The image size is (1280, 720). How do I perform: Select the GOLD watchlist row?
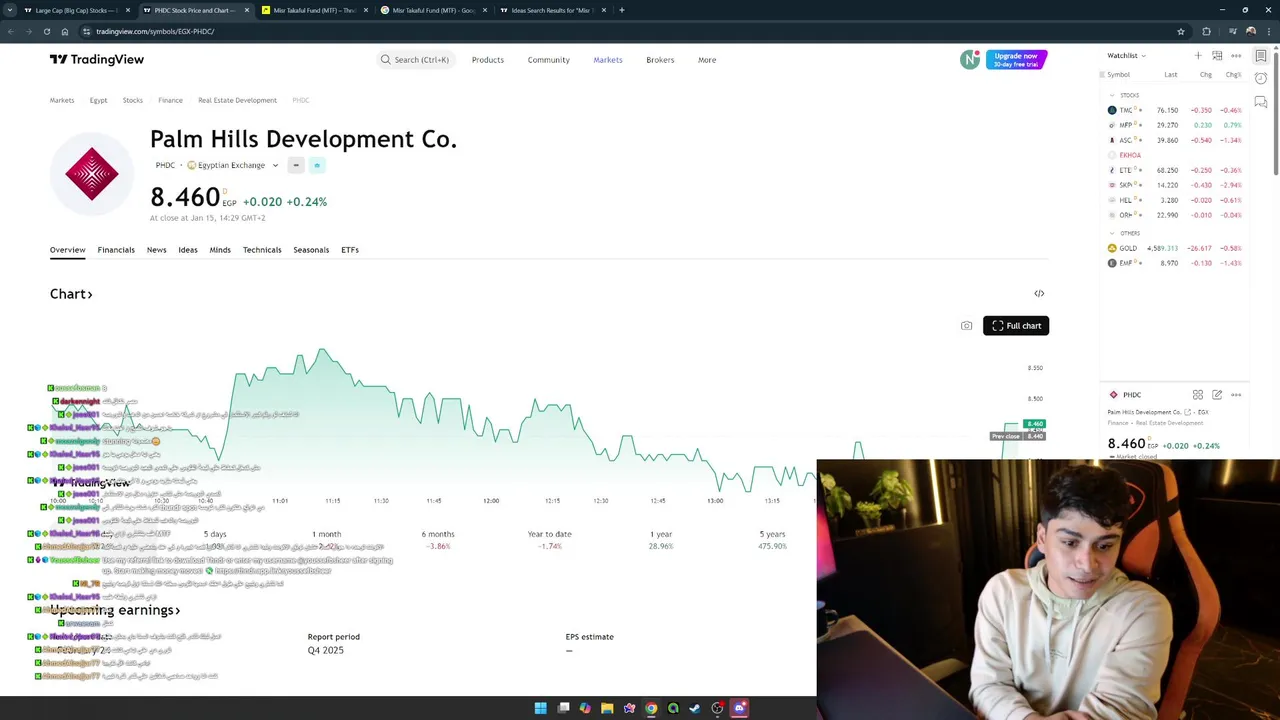click(x=1174, y=248)
